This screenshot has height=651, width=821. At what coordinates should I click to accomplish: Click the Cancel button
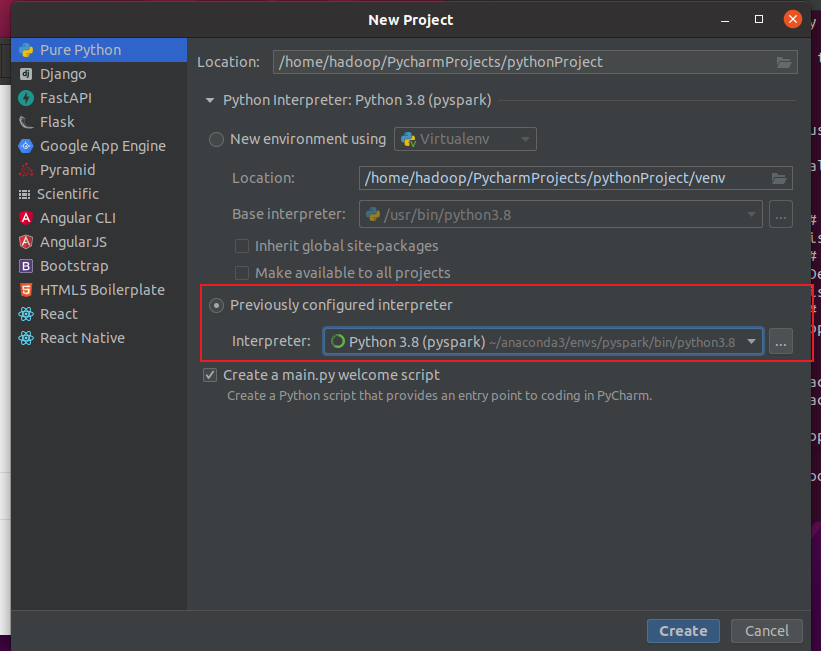pyautogui.click(x=767, y=631)
